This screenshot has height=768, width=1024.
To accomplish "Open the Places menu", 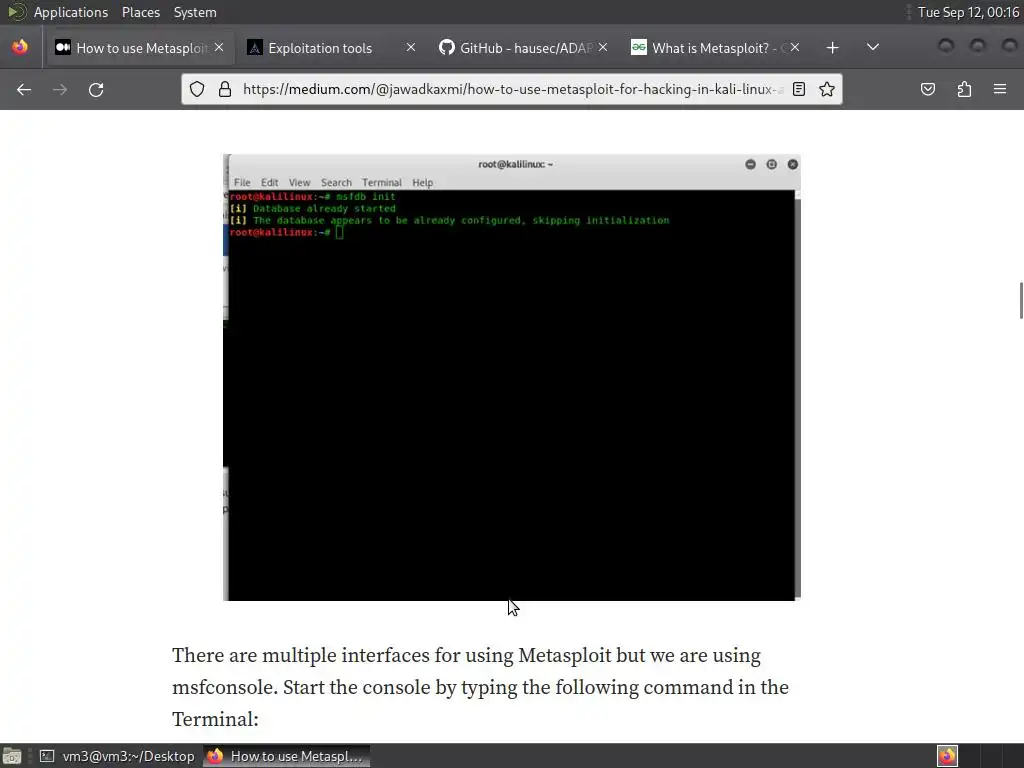I will pos(140,12).
